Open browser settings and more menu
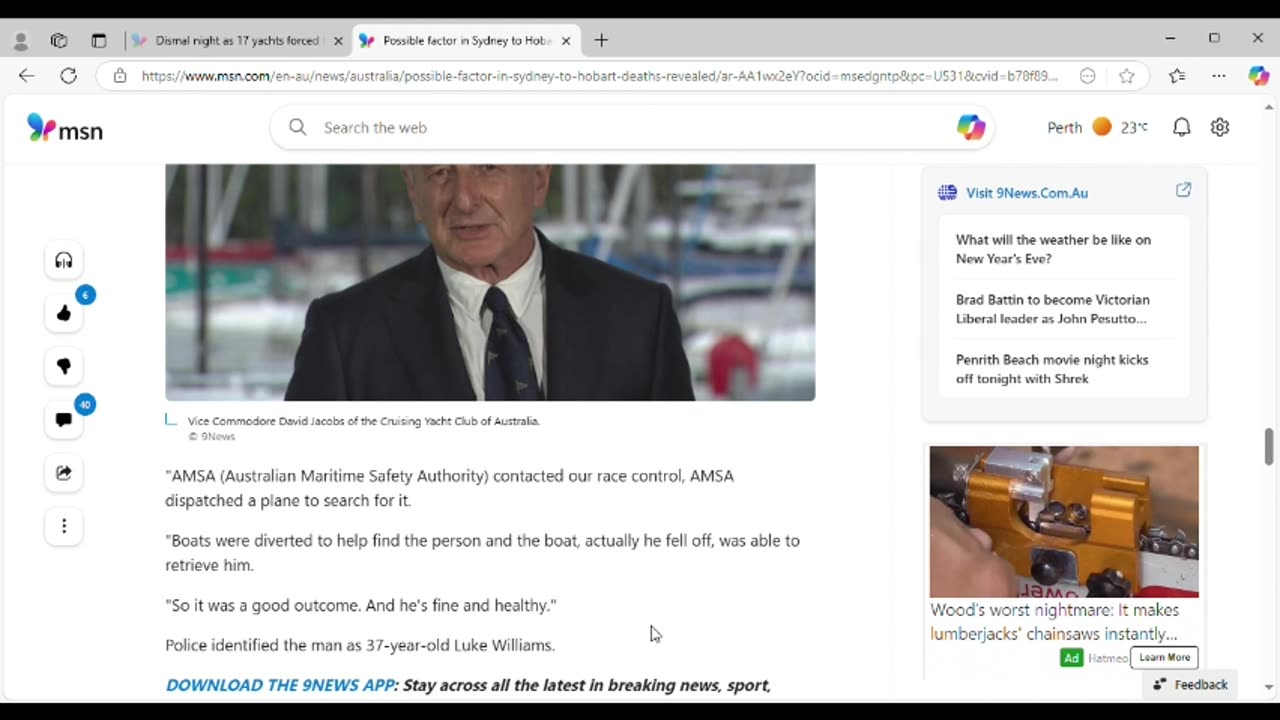 pyautogui.click(x=1218, y=76)
